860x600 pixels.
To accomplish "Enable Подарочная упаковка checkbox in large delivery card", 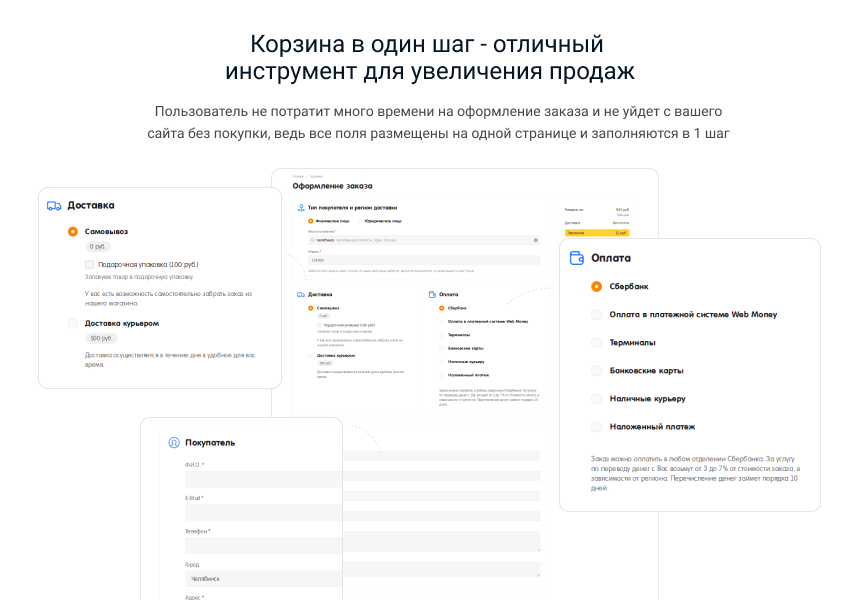I will (89, 264).
